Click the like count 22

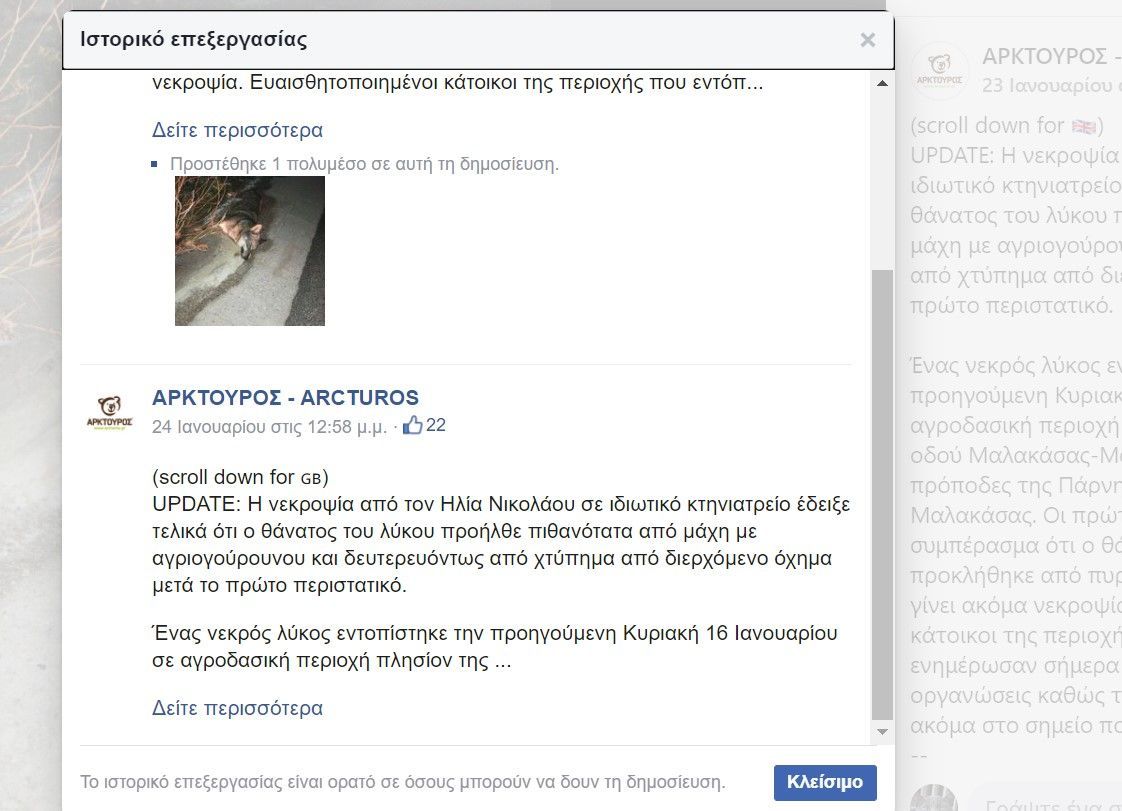436,426
